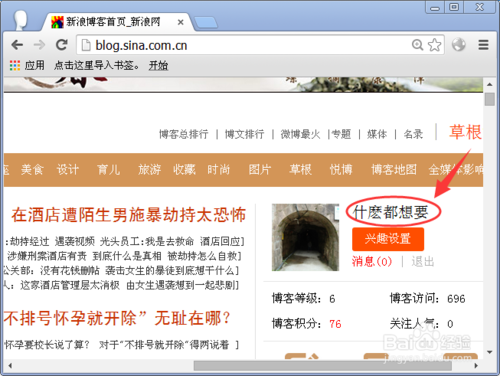Click 博客访问 value 696

pyautogui.click(x=456, y=299)
